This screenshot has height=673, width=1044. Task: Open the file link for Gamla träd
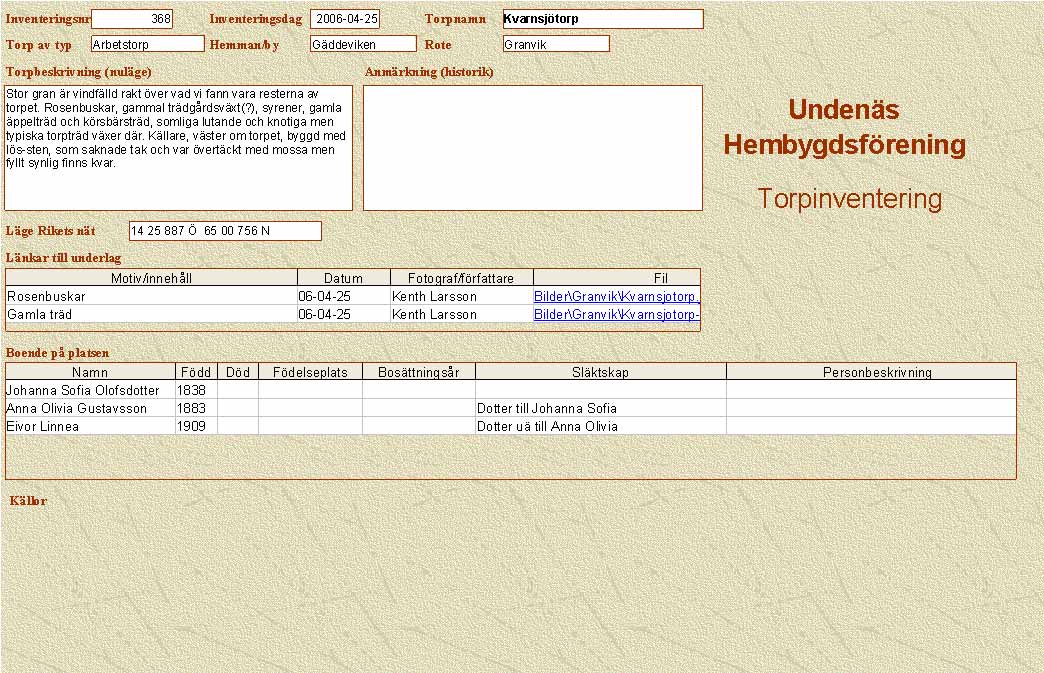(616, 315)
